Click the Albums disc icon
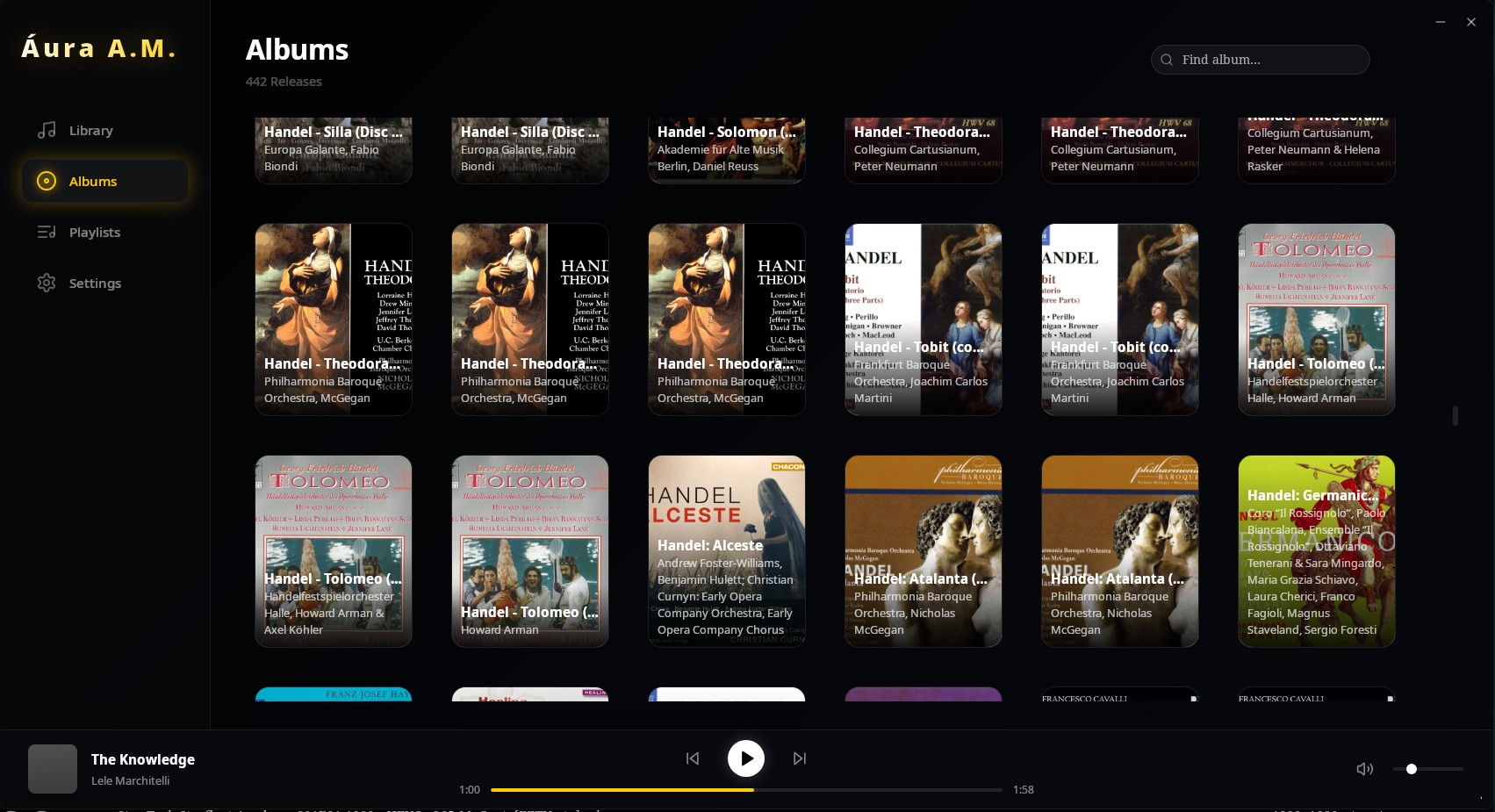Viewport: 1495px width, 812px height. pyautogui.click(x=46, y=181)
